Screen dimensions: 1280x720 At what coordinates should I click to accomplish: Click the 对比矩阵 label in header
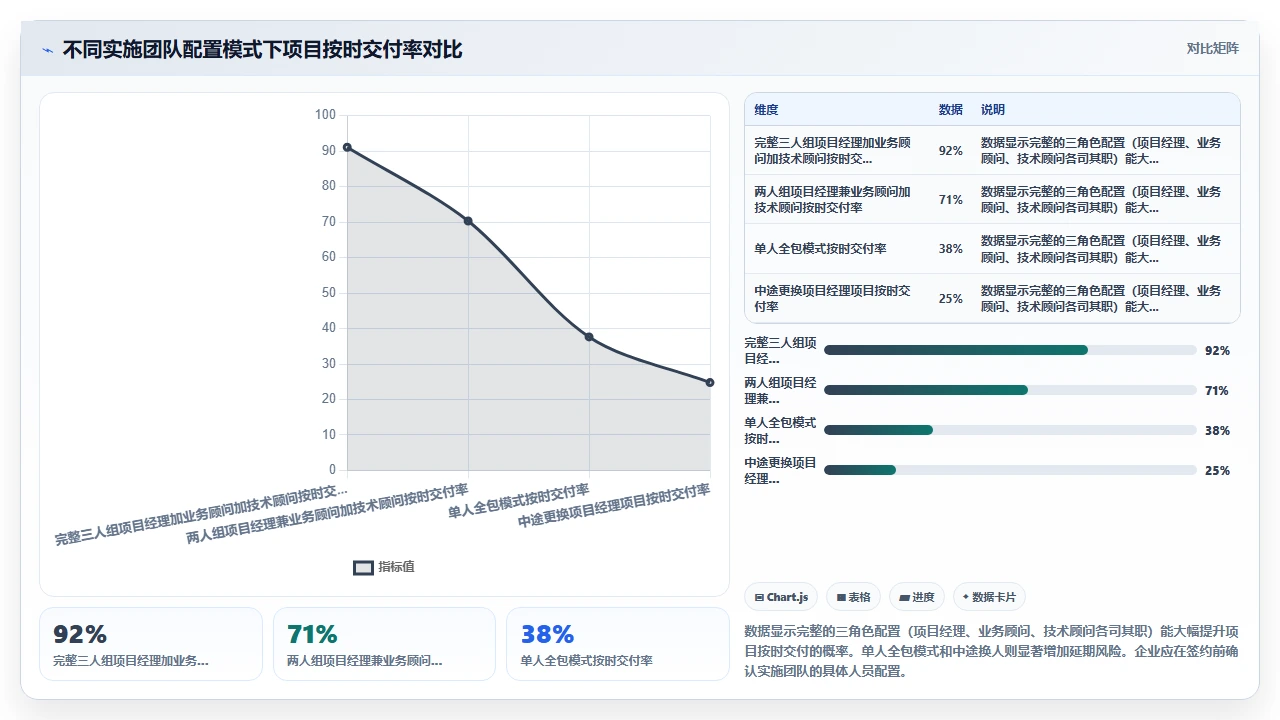pos(1212,48)
